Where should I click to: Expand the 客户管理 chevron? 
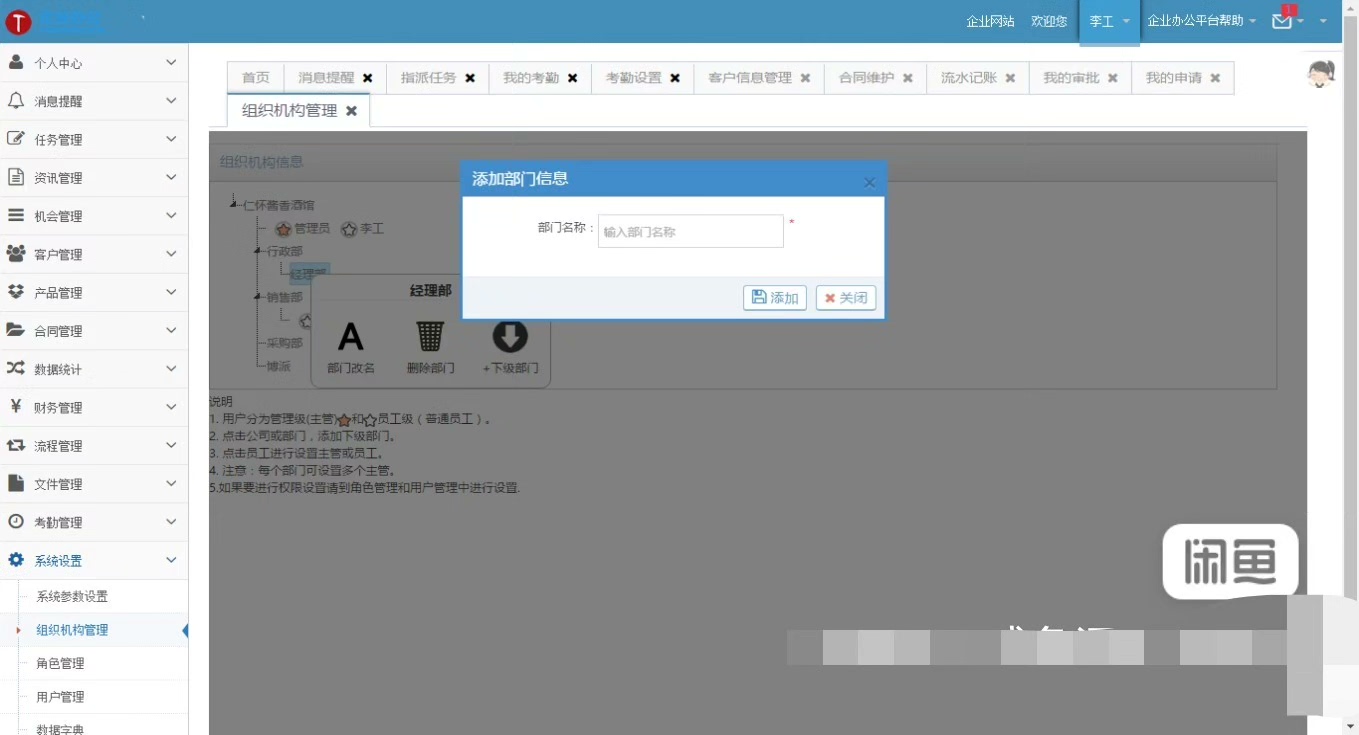click(x=171, y=254)
